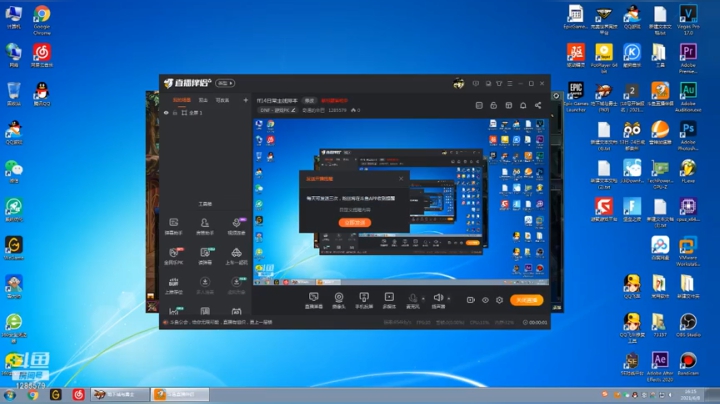720x404 pixels.
Task: Click the WeGame G icon in the taskbar
Action: [x=56, y=394]
